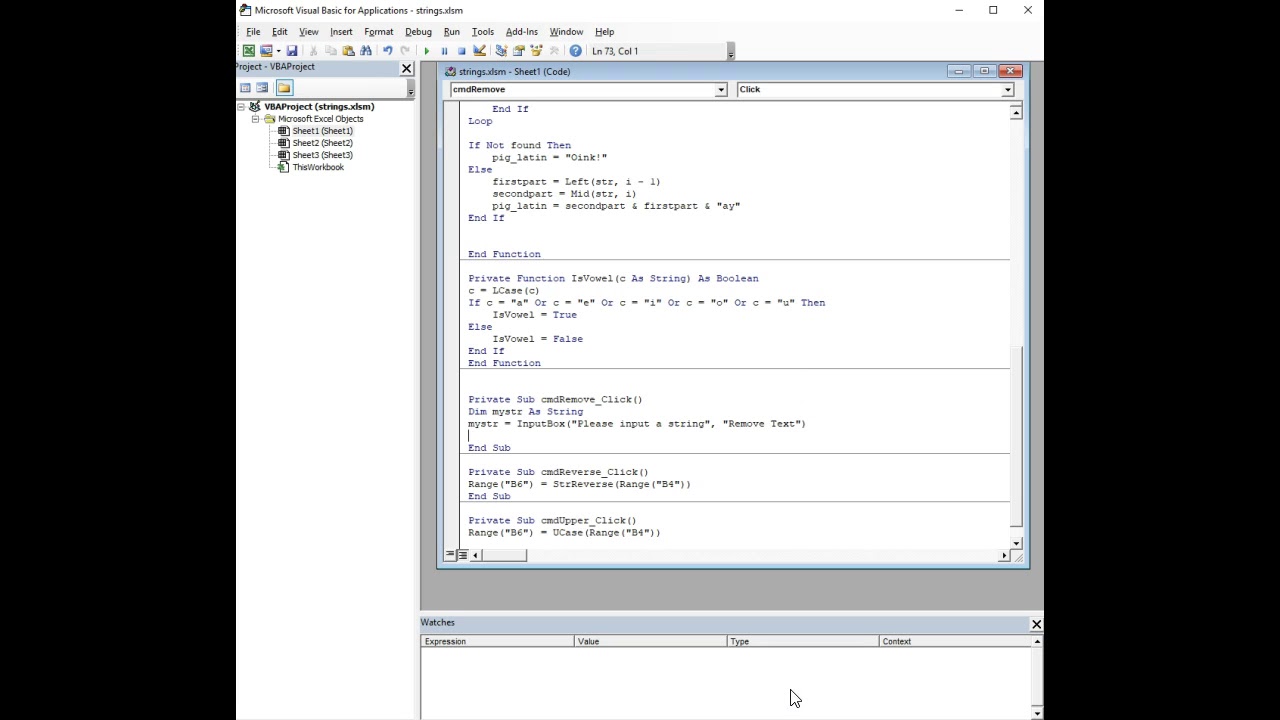Collapse the Microsoft Excel Objects folder
This screenshot has width=1280, height=720.
[x=255, y=119]
